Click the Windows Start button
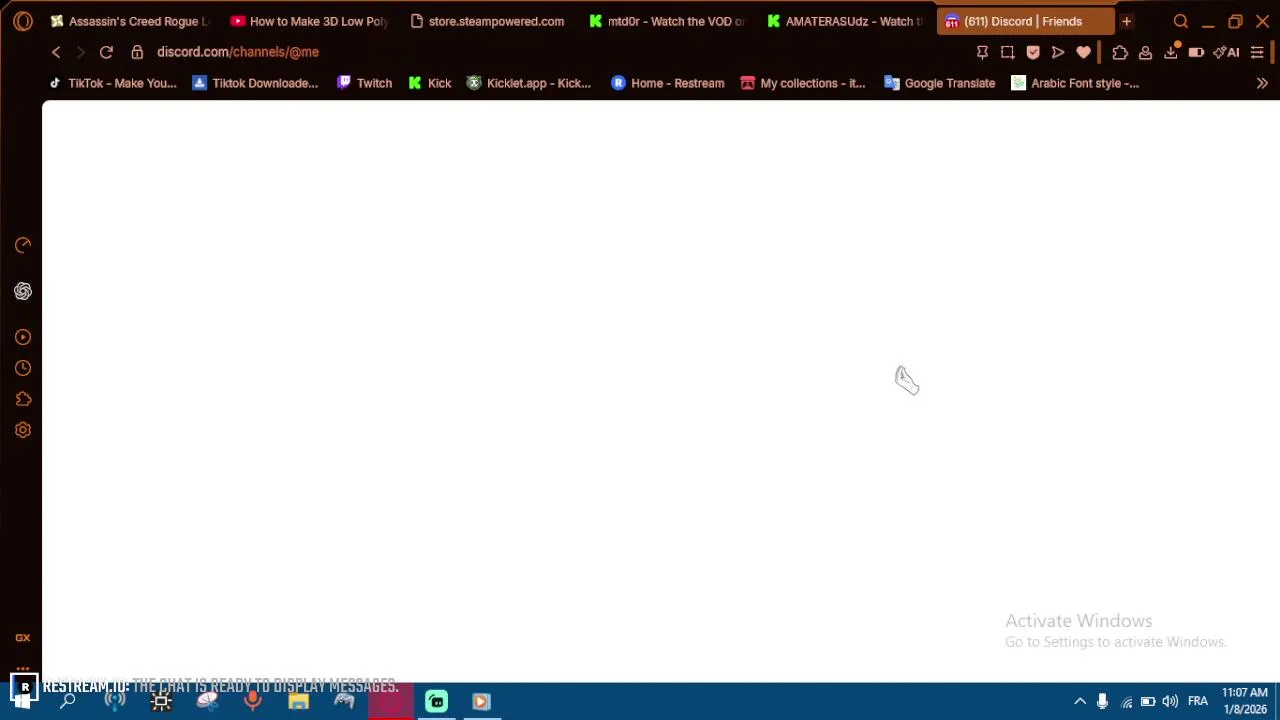Viewport: 1280px width, 720px height. click(22, 701)
